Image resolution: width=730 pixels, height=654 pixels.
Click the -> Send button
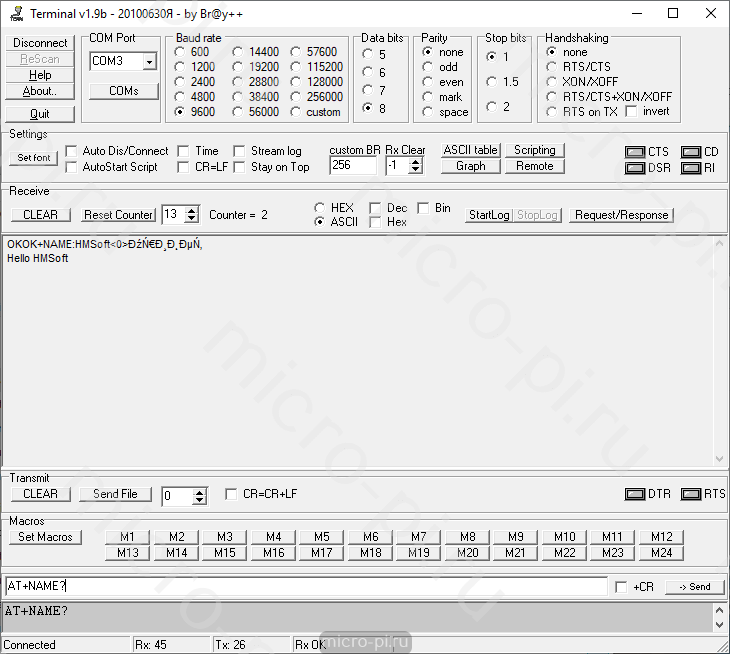[x=694, y=587]
